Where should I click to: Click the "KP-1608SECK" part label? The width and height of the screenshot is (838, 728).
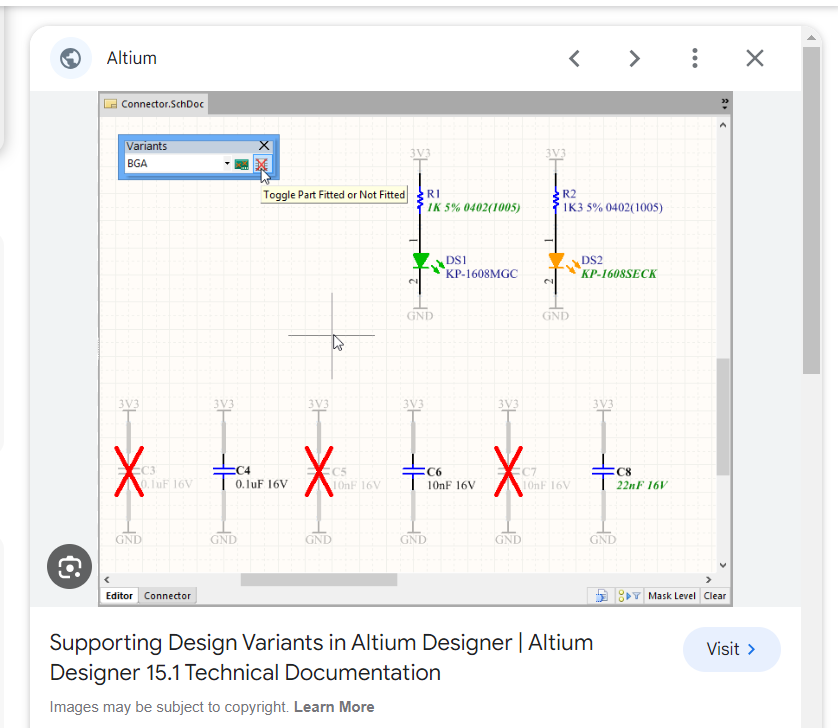point(619,274)
